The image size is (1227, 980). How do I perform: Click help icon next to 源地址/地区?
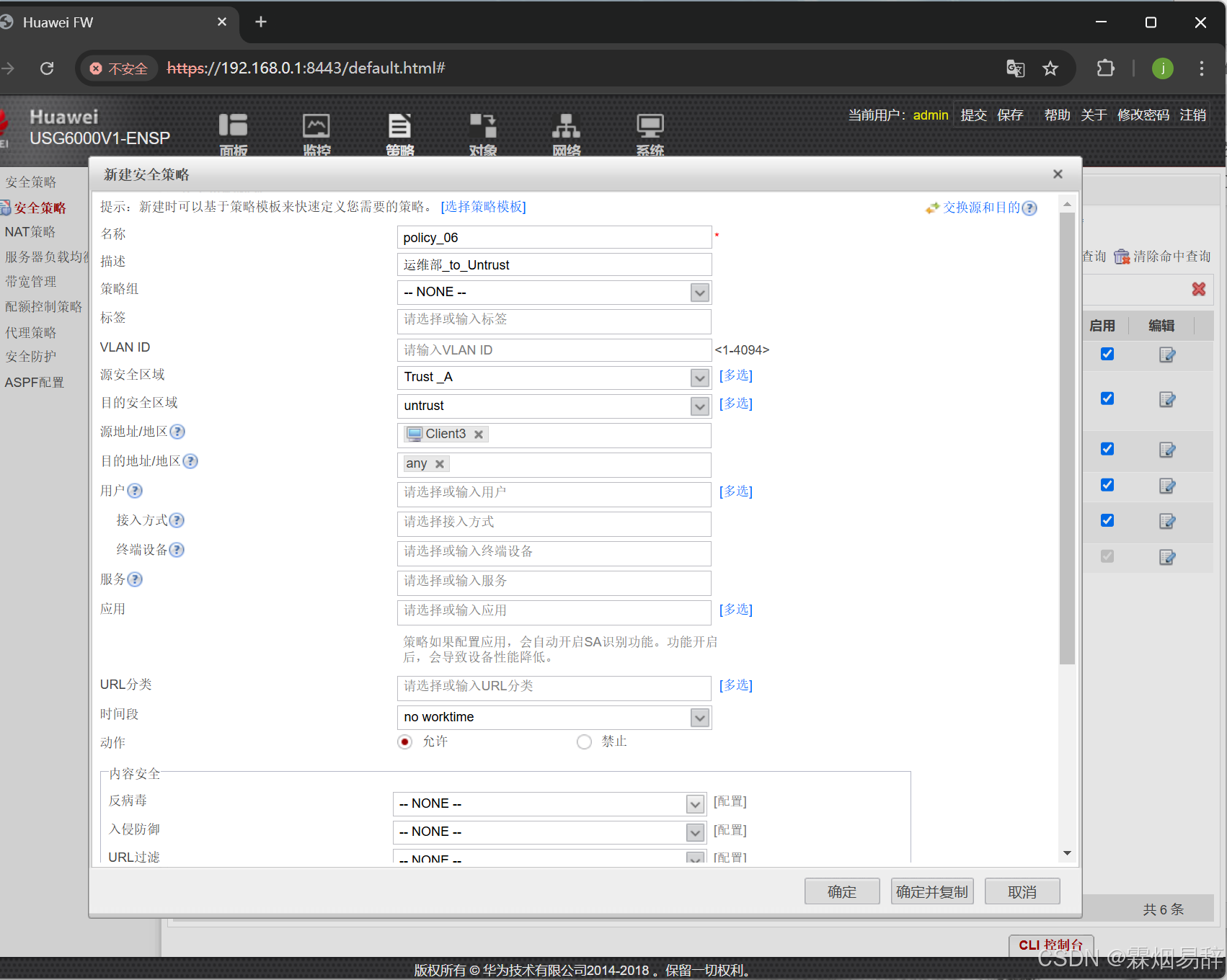point(177,432)
